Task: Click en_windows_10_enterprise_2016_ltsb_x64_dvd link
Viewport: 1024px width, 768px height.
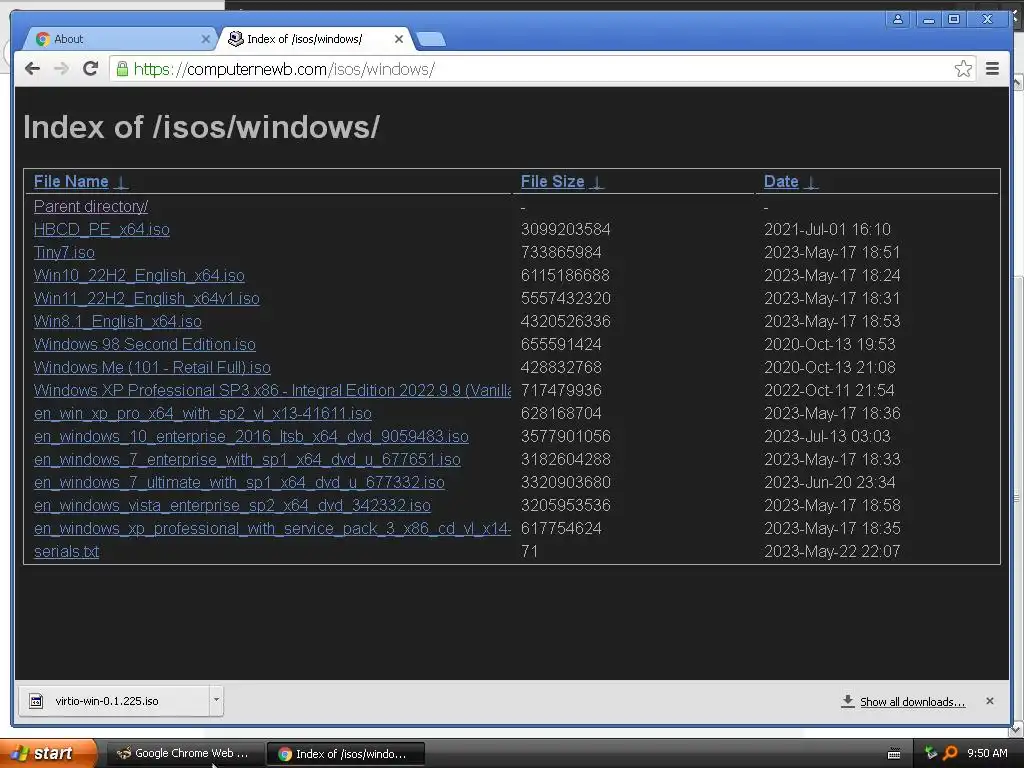Action: 251,436
